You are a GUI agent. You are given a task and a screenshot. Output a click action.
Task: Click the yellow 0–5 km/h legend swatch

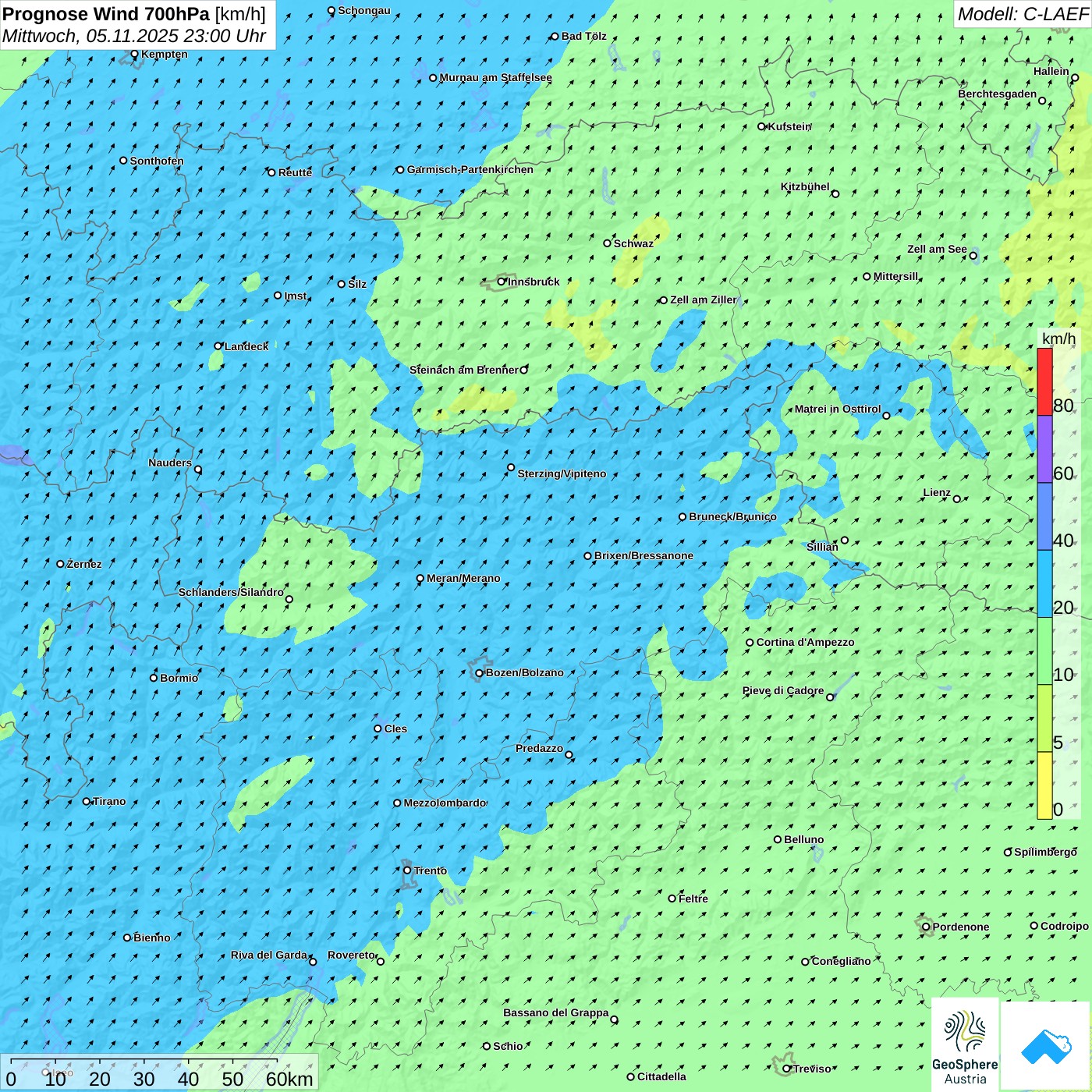point(1044,785)
